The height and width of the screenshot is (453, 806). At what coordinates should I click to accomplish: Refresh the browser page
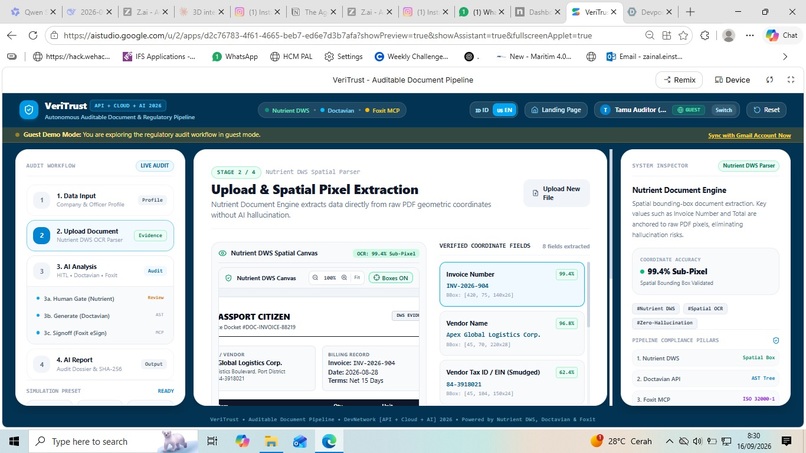(x=33, y=35)
